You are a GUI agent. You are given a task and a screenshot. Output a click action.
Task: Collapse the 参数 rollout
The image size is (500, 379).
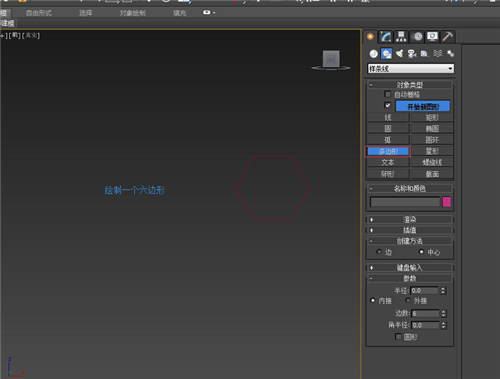tap(410, 278)
